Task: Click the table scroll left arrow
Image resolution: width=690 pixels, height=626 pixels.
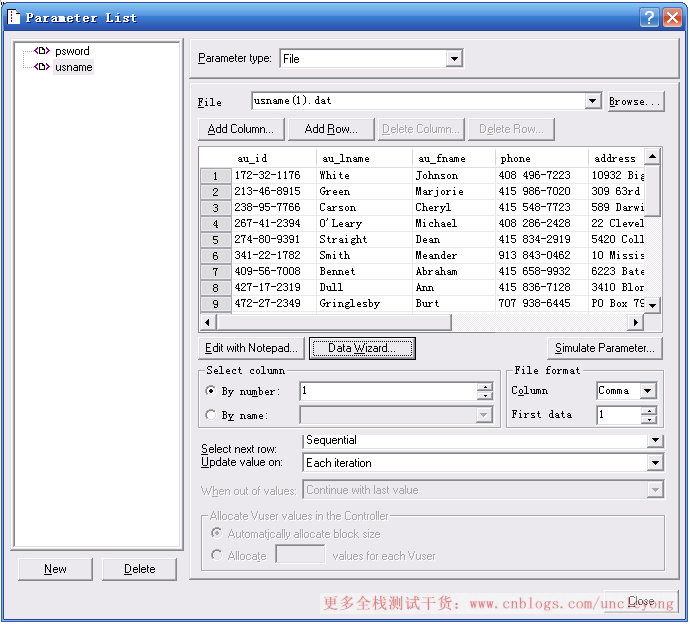Action: 208,322
